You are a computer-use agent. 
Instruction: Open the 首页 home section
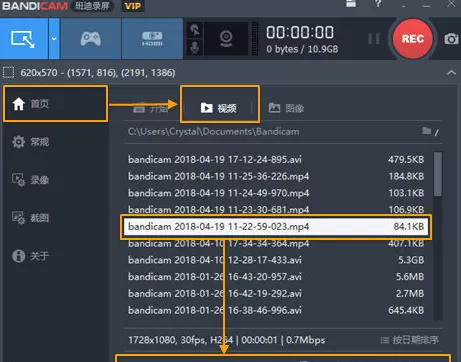click(x=56, y=104)
